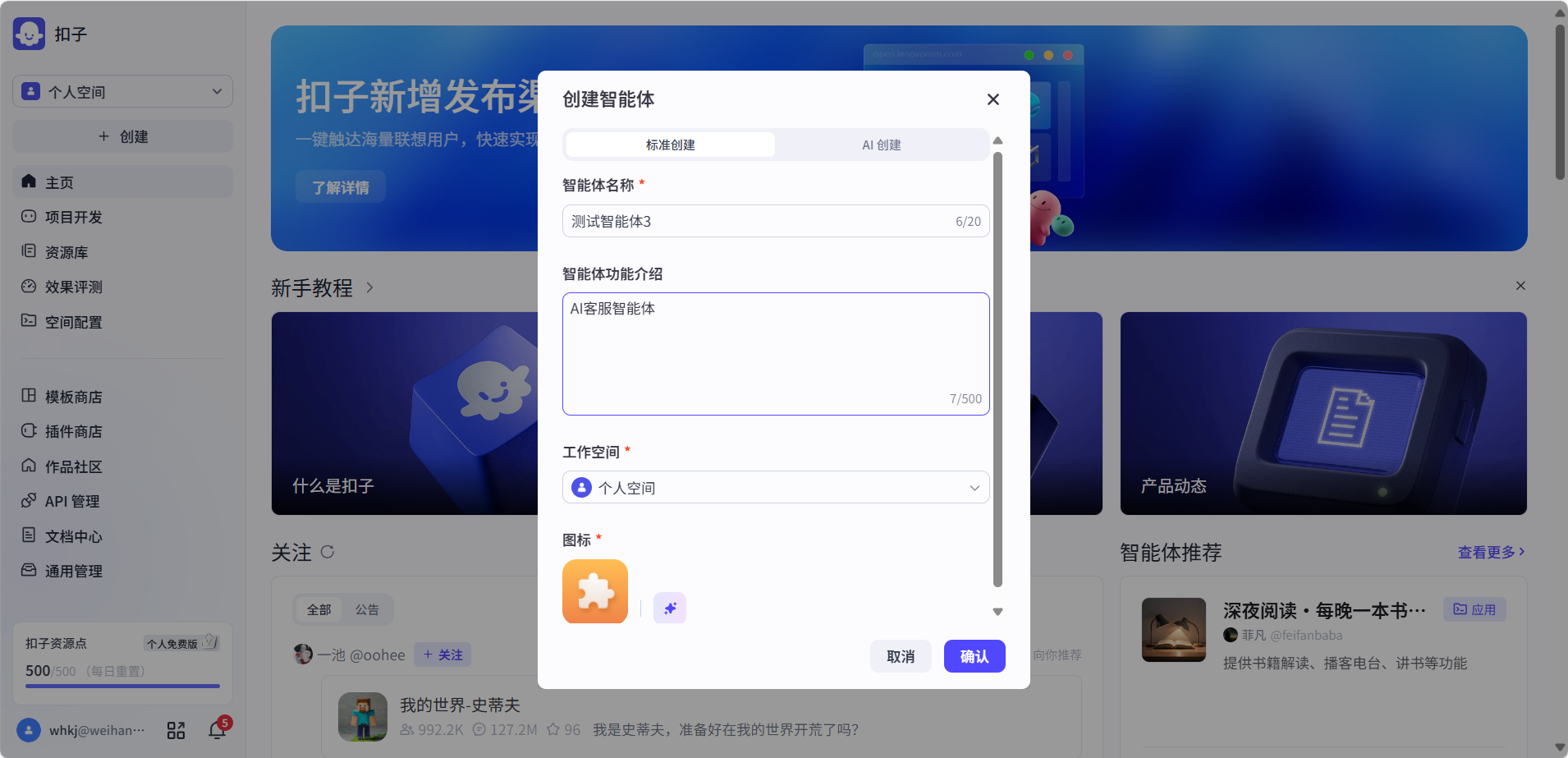Screen dimensions: 1568x758
Task: Click the orange puzzle-piece agent icon
Action: pos(595,591)
